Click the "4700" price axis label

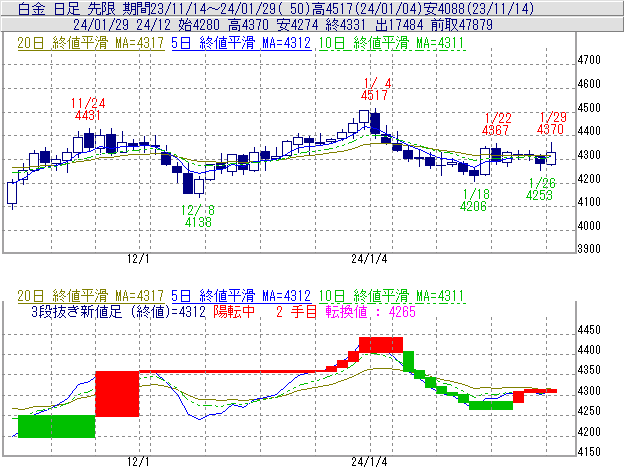tap(589, 60)
